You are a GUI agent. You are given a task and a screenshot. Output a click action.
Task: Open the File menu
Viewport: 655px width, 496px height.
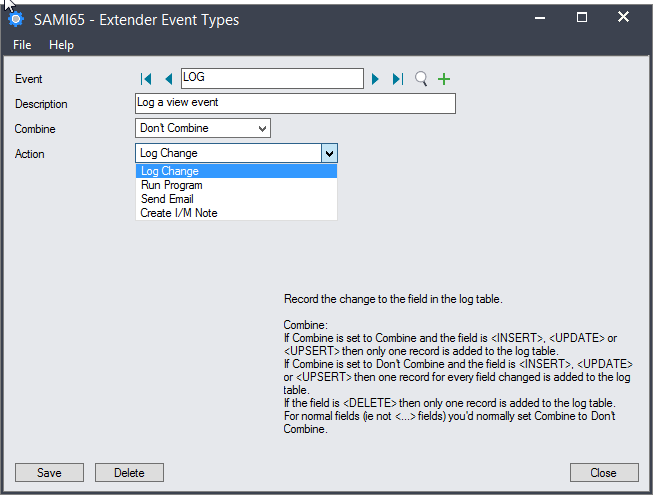22,45
